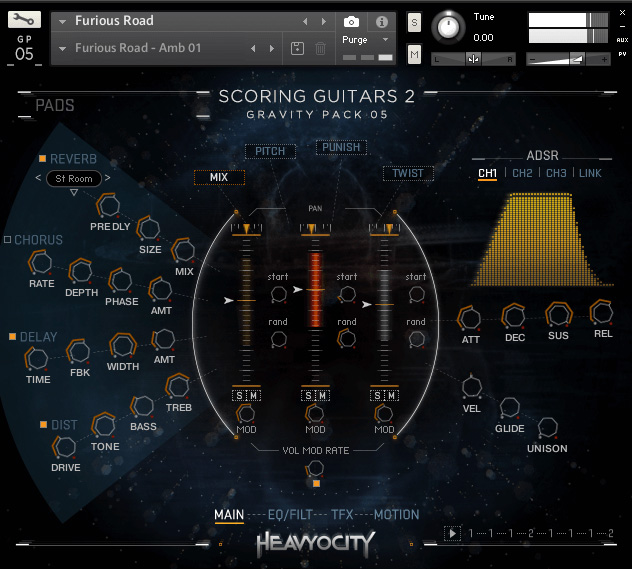Open the wrench instrument options icon
The image size is (632, 569).
[24, 19]
